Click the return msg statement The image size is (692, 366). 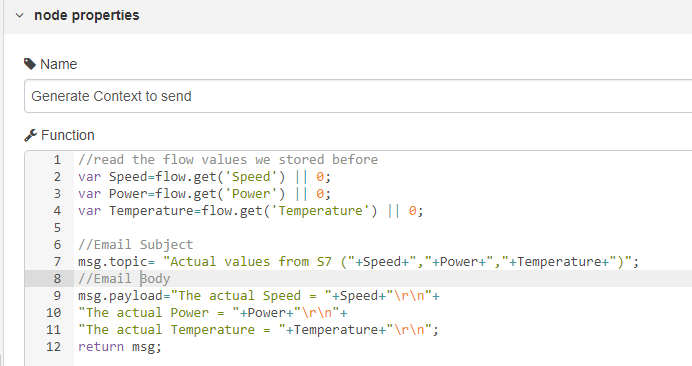tap(120, 347)
